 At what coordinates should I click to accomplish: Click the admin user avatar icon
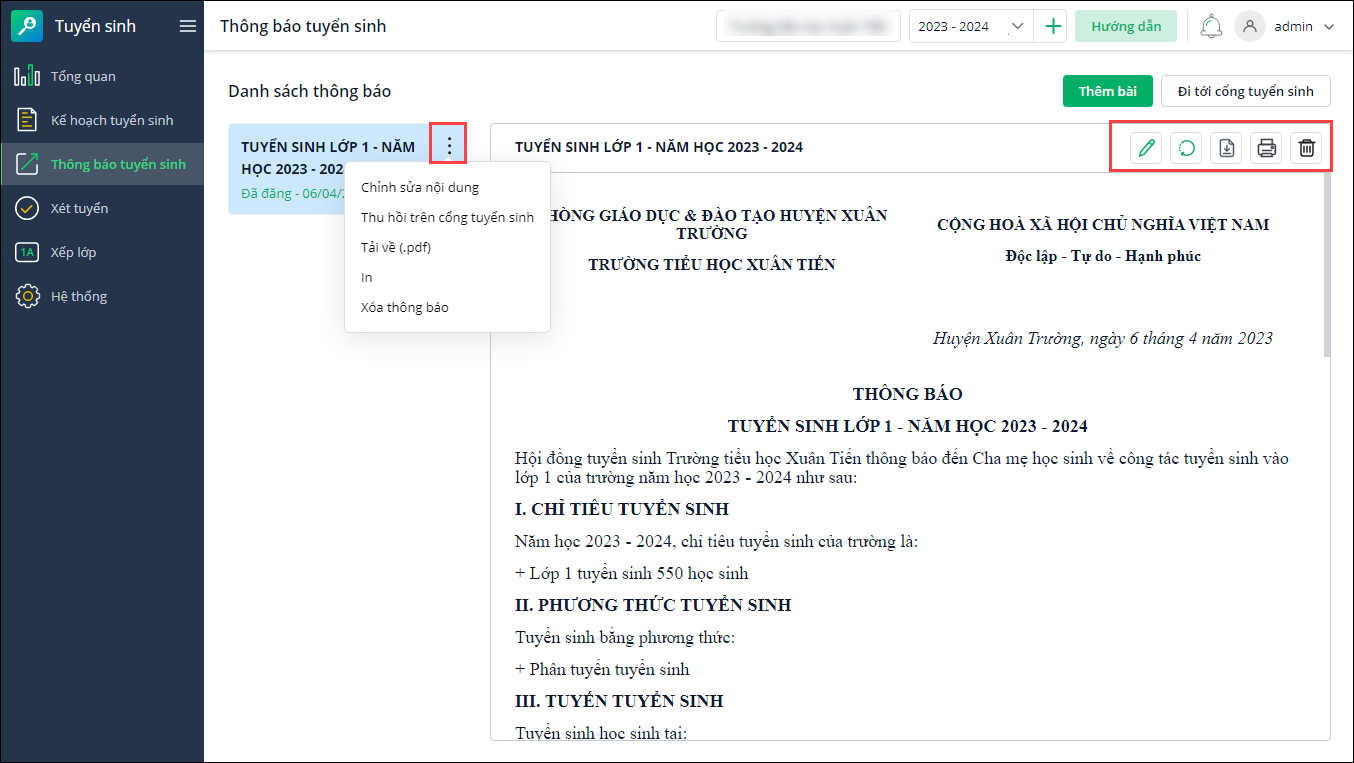(x=1249, y=27)
